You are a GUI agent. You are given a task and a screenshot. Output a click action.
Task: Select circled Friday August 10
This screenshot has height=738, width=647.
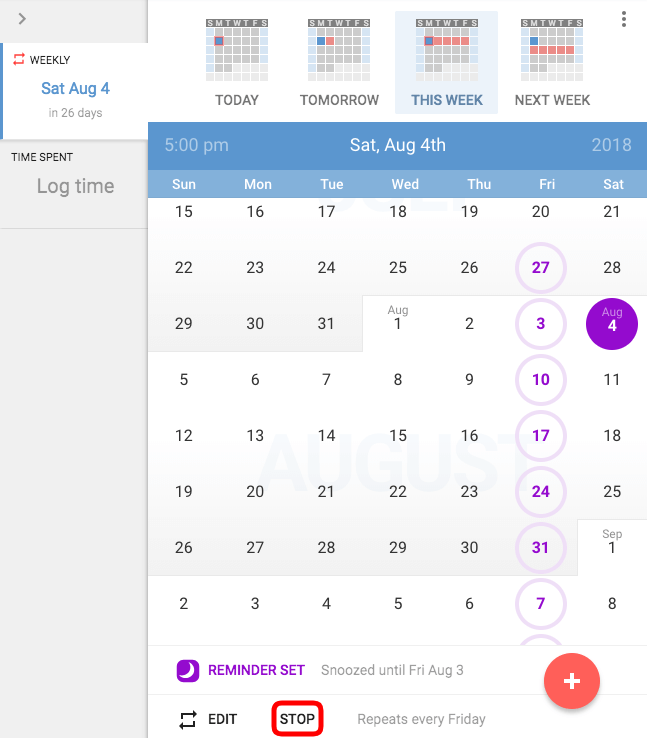click(x=541, y=380)
